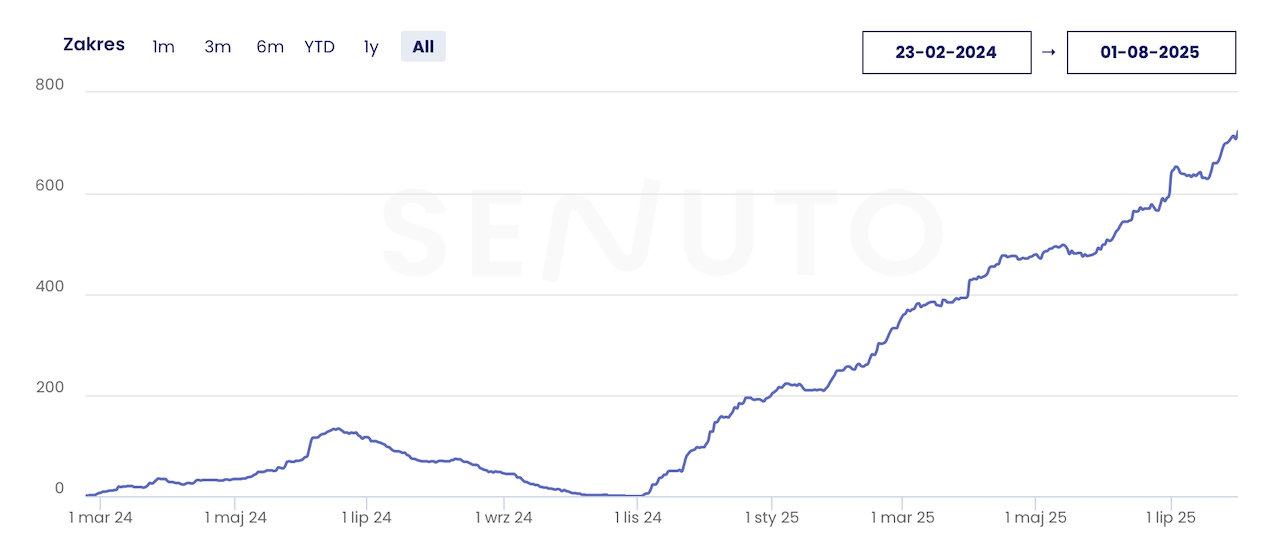Choose the 6m time range
The height and width of the screenshot is (548, 1280).
(x=269, y=47)
